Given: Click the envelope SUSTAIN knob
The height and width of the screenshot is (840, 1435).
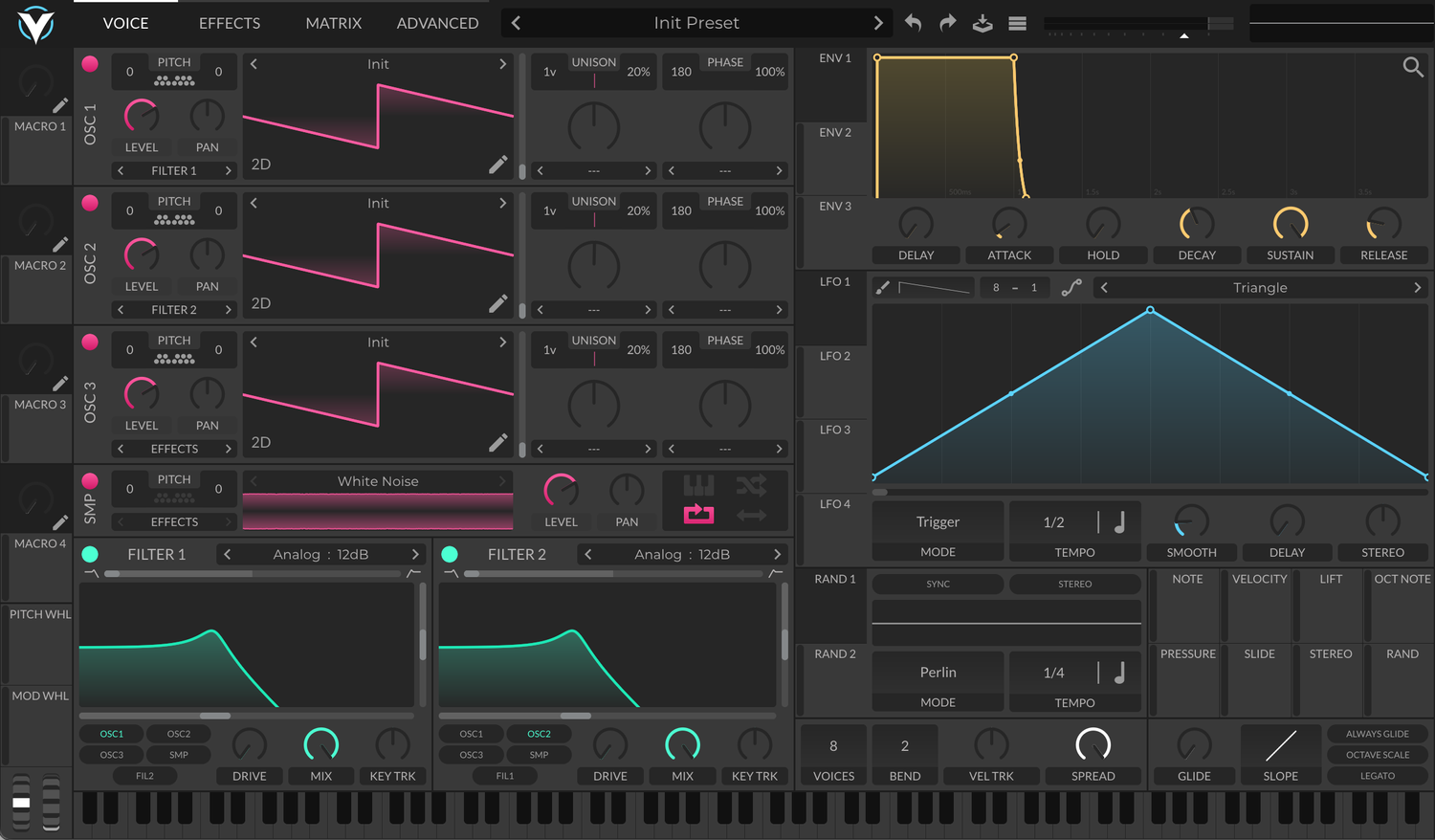Looking at the screenshot, I should pyautogui.click(x=1291, y=224).
